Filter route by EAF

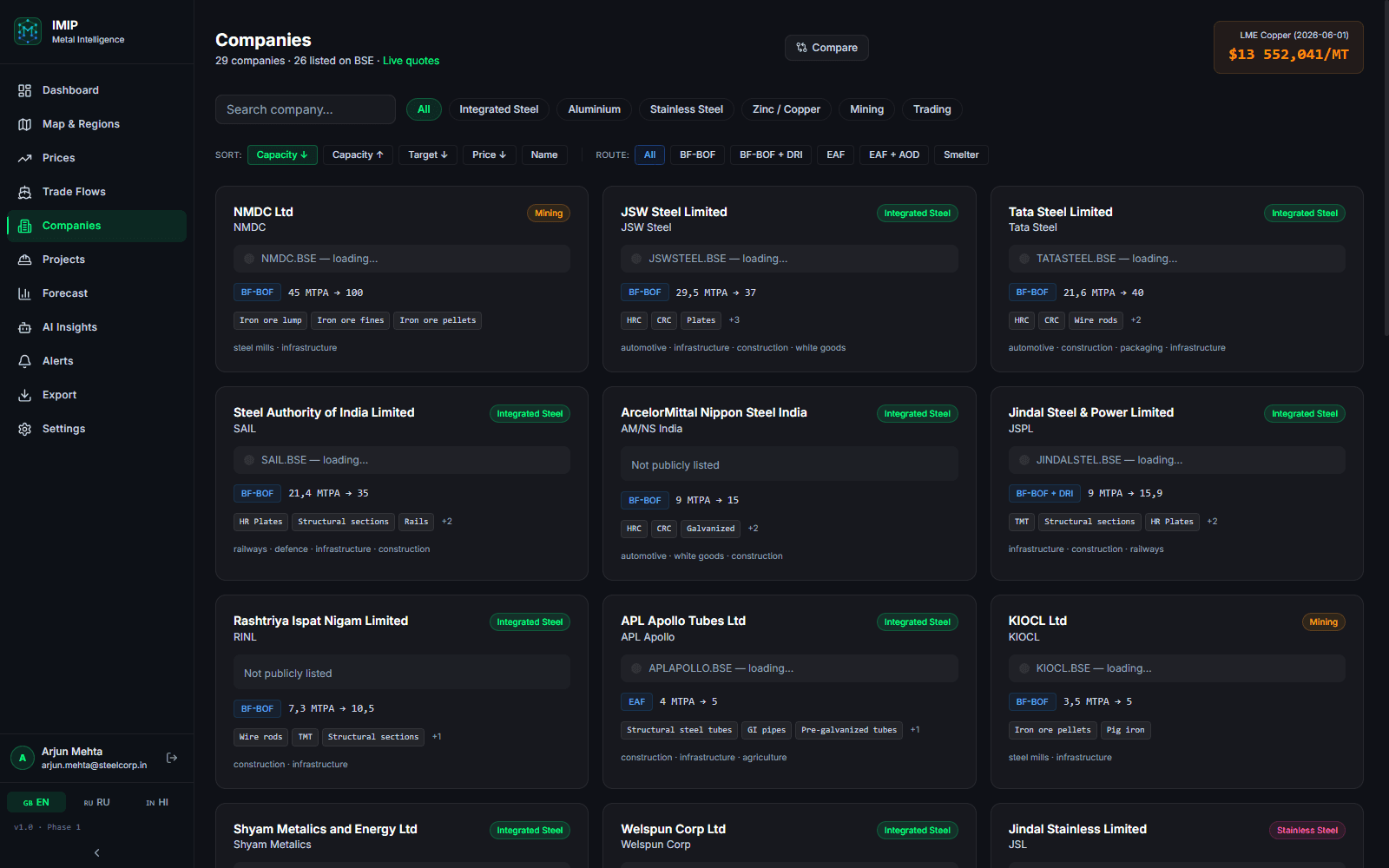click(x=836, y=155)
